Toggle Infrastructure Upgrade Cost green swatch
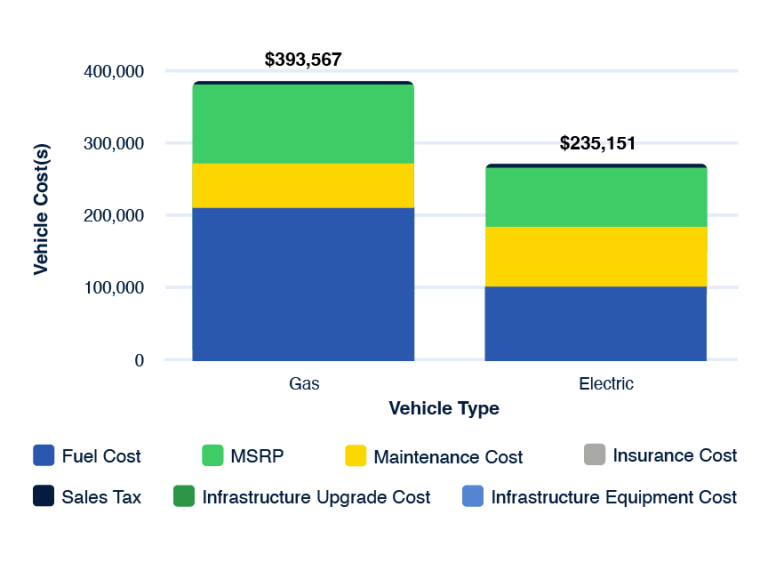 click(x=184, y=496)
